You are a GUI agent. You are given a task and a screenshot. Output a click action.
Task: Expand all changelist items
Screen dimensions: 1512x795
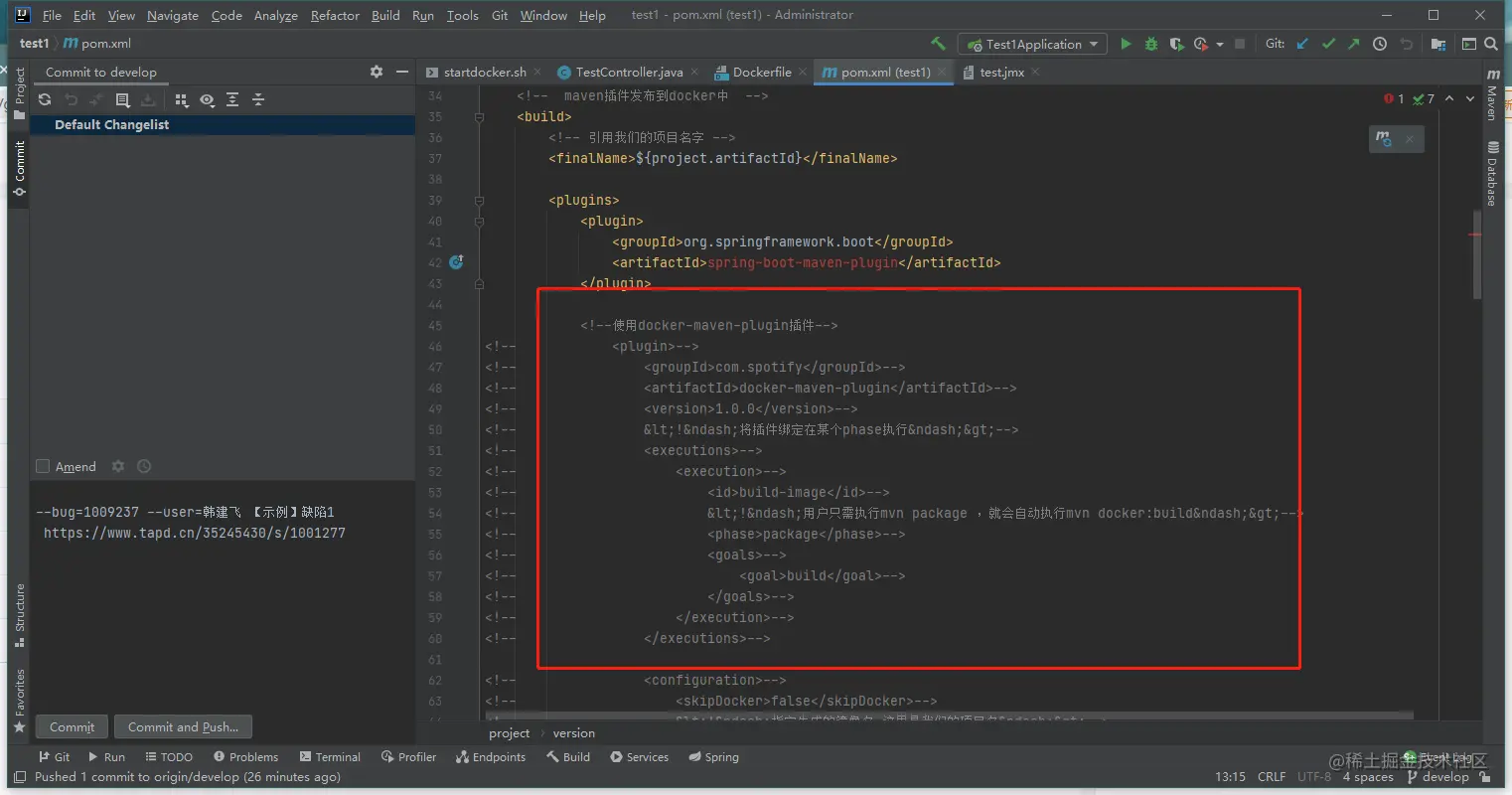pos(232,100)
